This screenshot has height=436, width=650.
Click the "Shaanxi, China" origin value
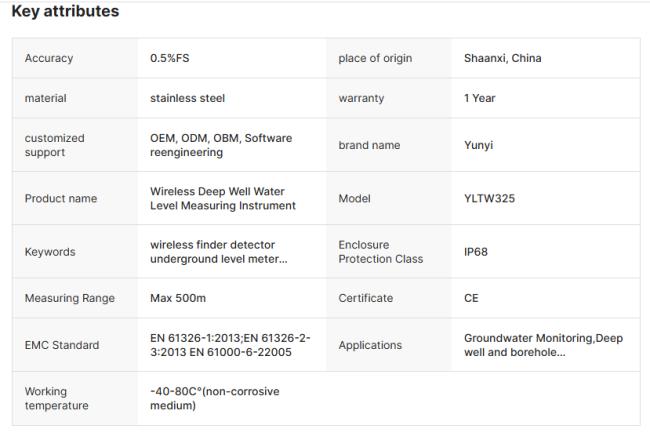(502, 58)
